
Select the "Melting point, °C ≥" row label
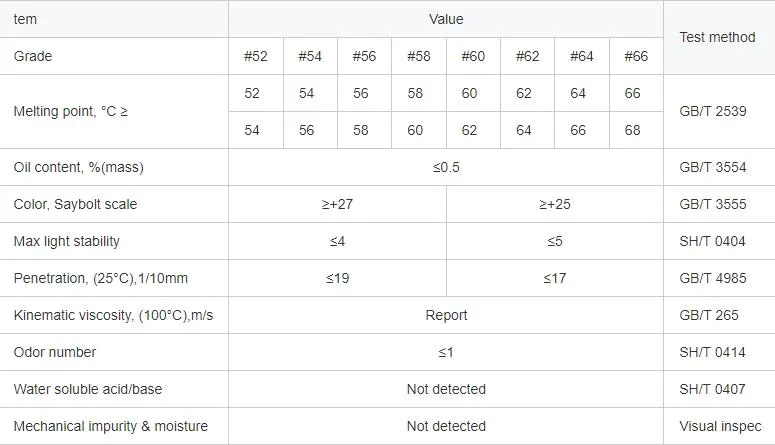[71, 112]
